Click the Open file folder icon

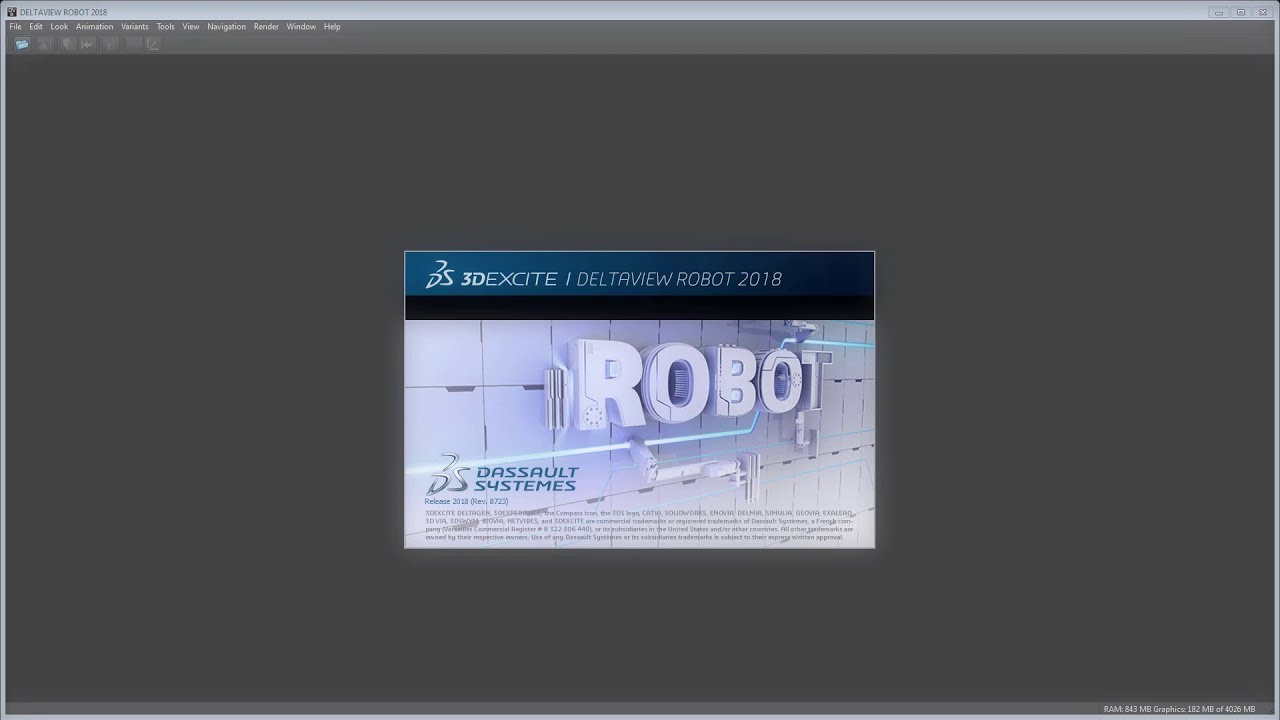22,44
